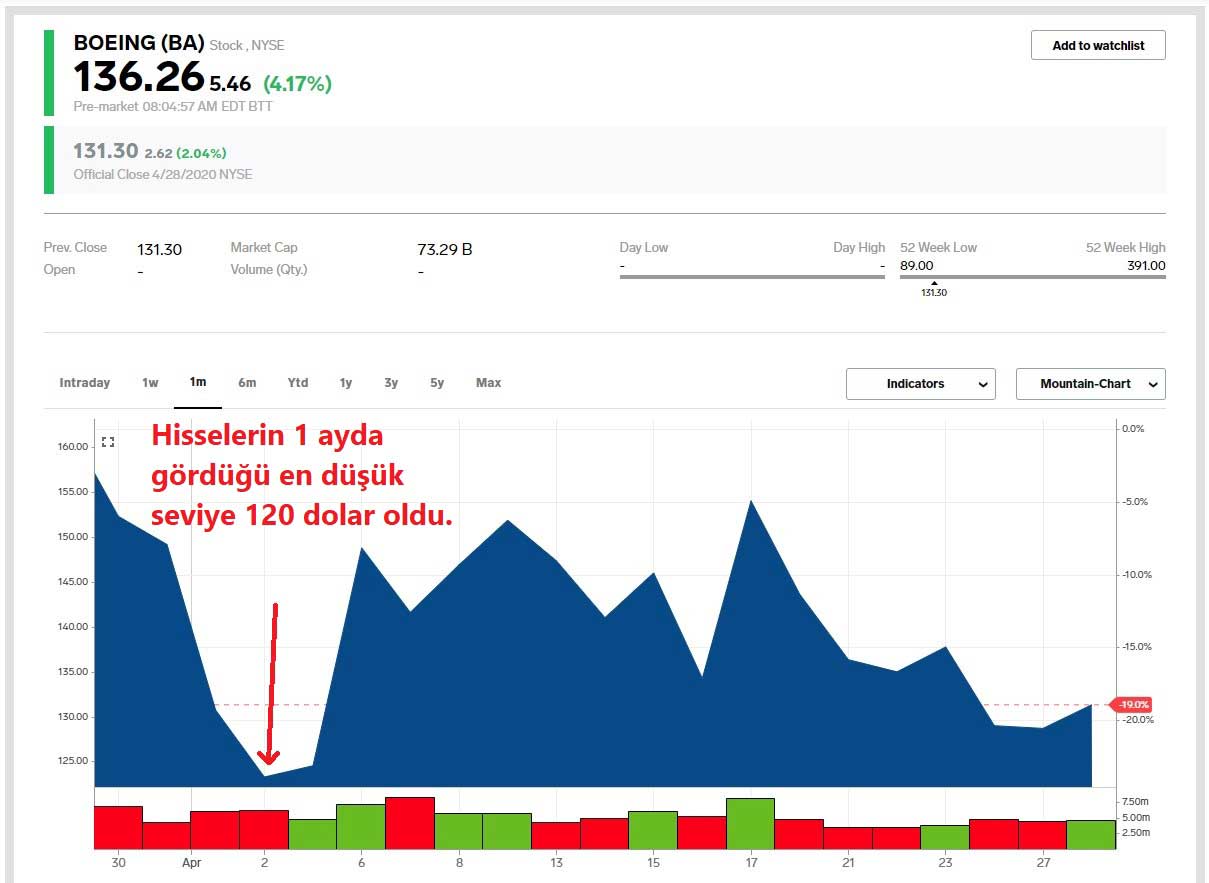This screenshot has width=1209, height=883.
Task: Select the 1y time range tab
Action: (x=346, y=383)
